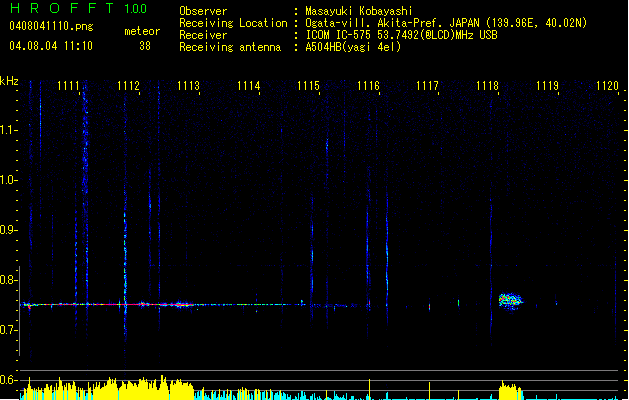Click the Observer label
The height and width of the screenshot is (400, 629).
click(x=203, y=11)
